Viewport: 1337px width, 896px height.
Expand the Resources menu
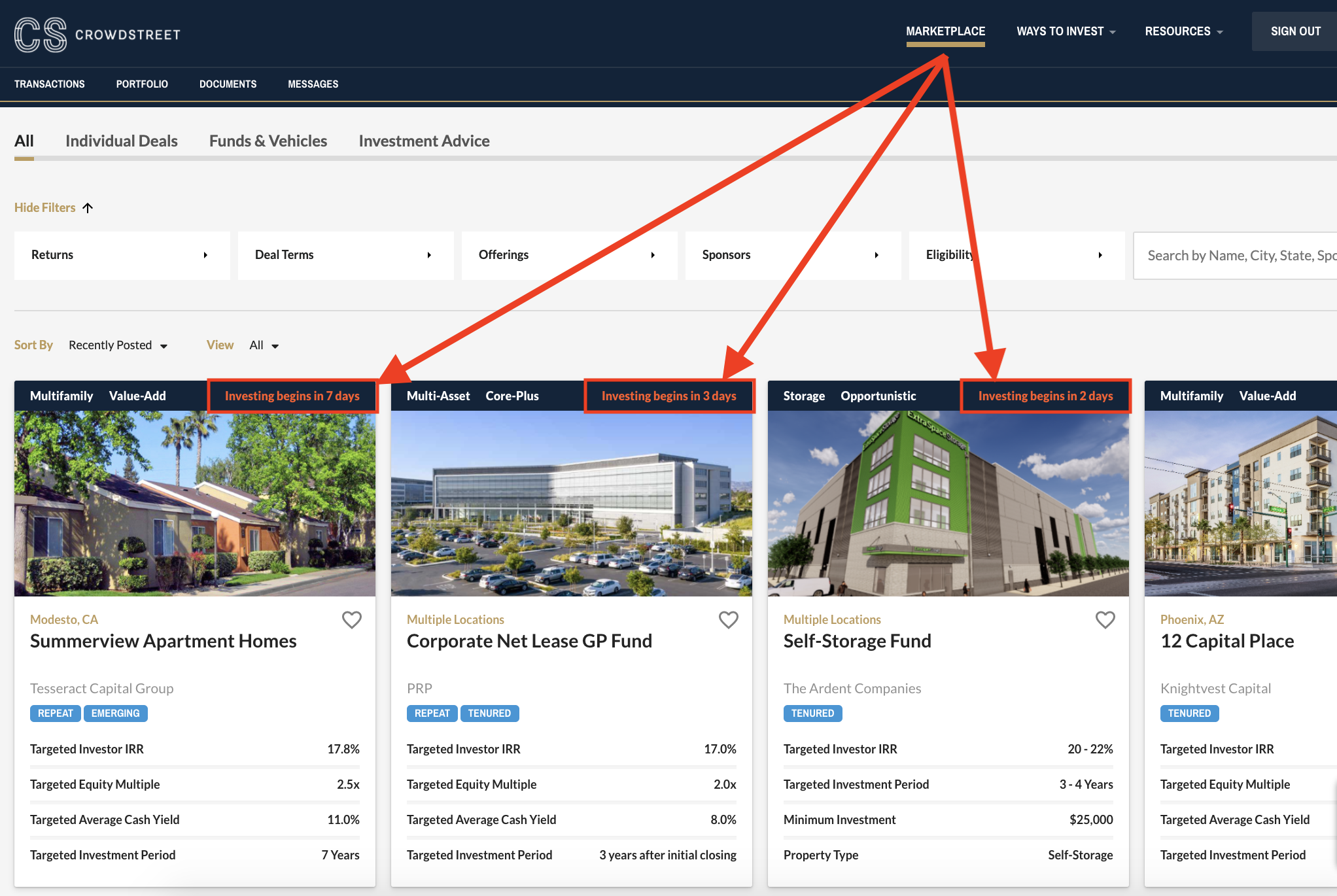[1183, 31]
